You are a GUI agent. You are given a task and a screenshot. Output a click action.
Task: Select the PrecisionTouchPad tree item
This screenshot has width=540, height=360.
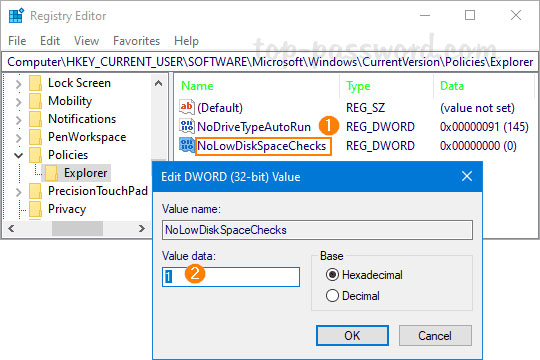(98, 191)
